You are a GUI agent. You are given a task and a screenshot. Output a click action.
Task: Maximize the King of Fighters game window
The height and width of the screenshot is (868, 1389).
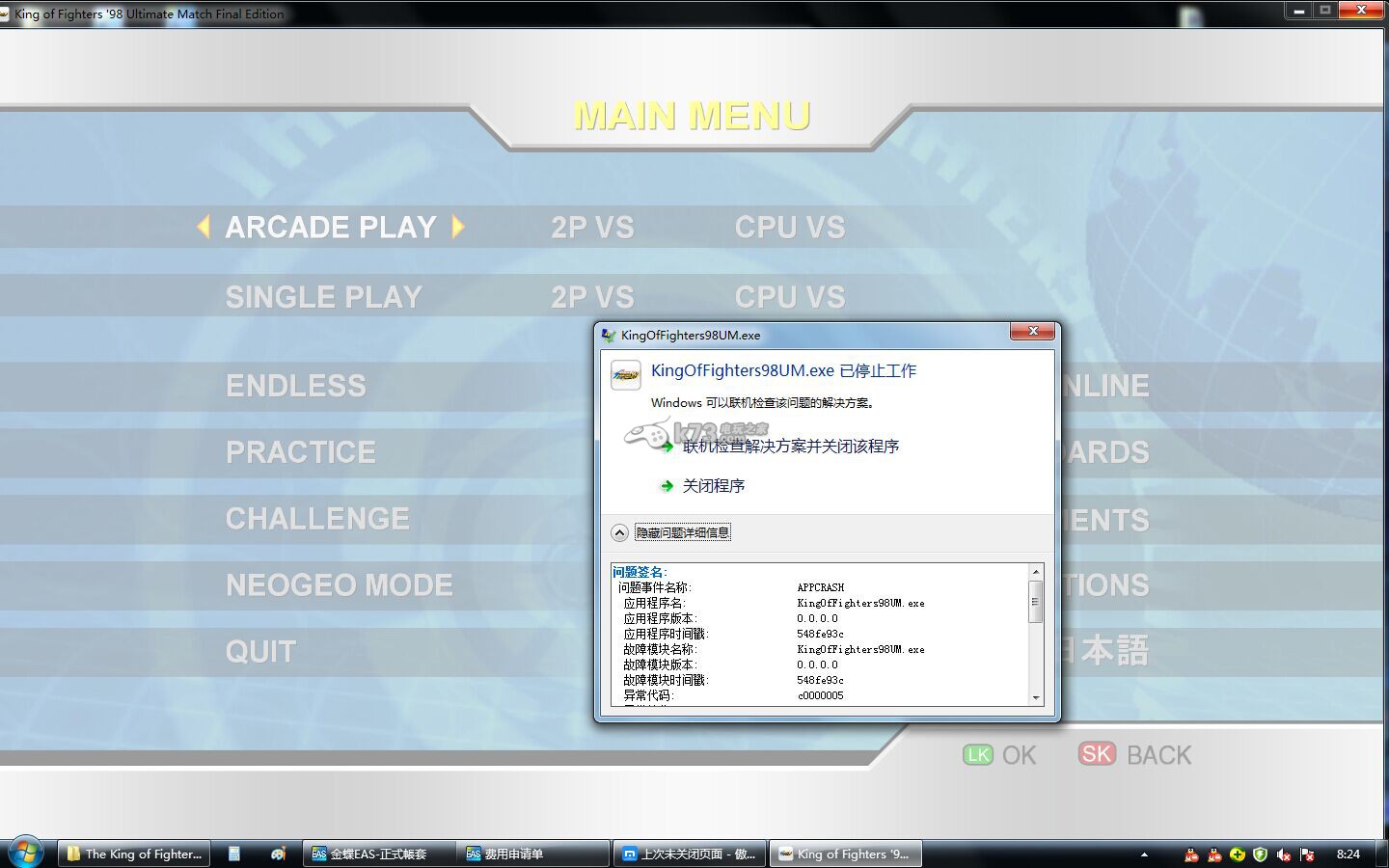tap(1324, 10)
